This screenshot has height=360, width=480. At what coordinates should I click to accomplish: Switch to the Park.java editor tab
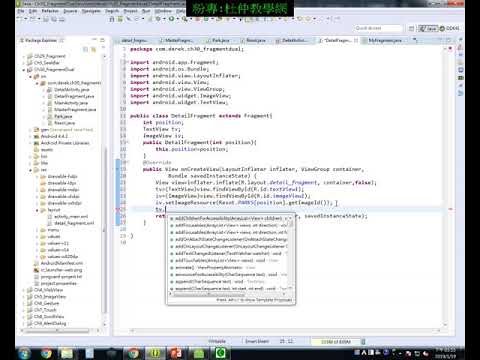[x=220, y=40]
